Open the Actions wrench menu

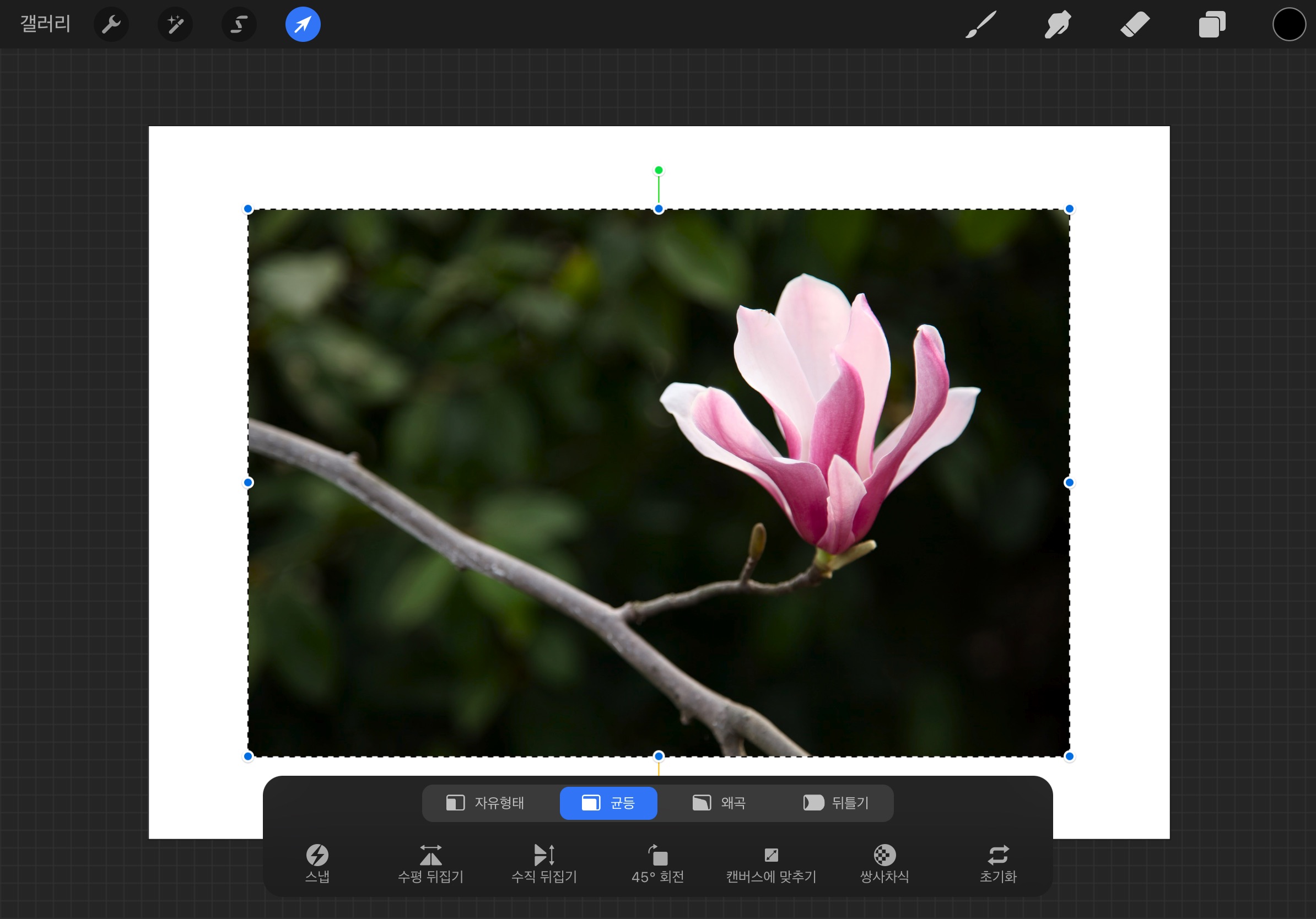point(111,25)
